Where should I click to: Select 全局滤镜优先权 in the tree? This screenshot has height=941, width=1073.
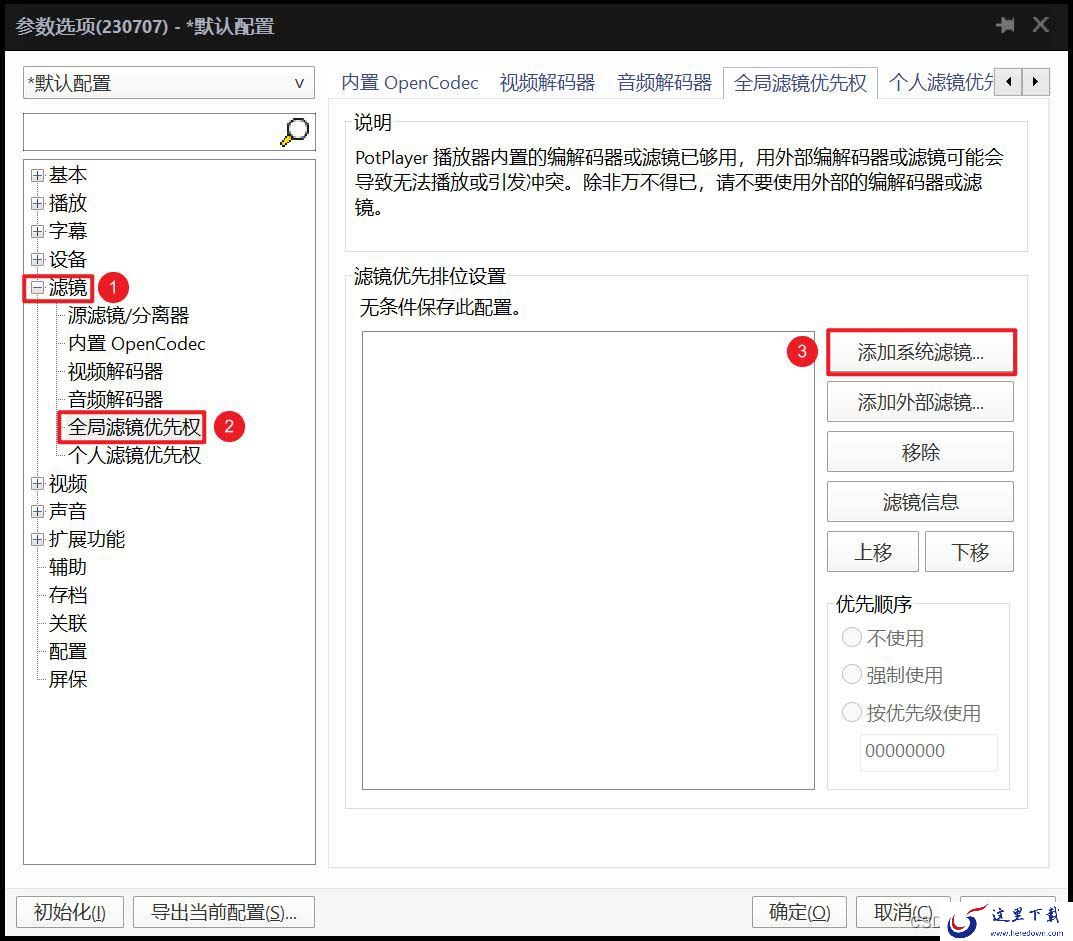pos(134,427)
